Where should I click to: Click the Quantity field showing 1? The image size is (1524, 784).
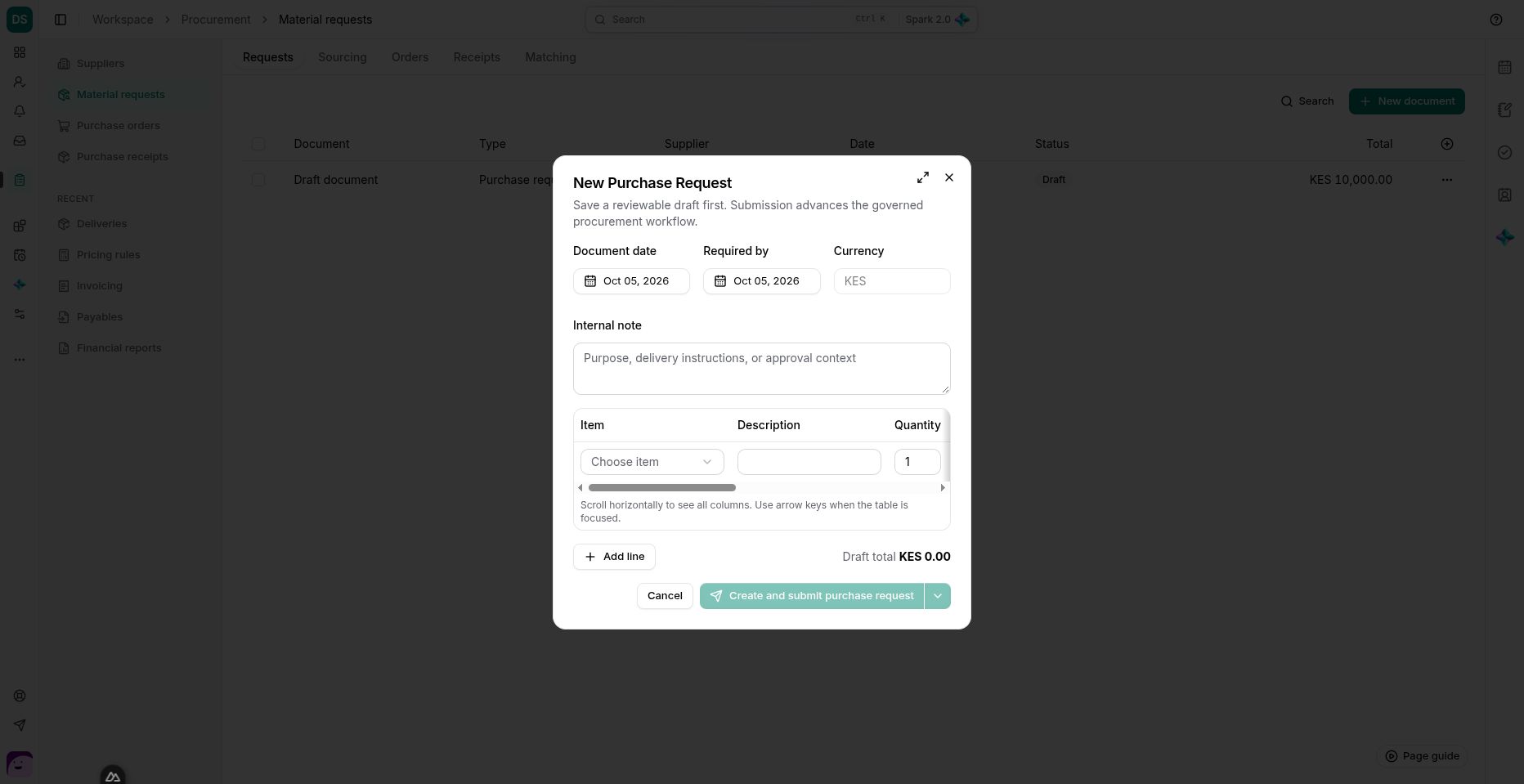point(917,462)
